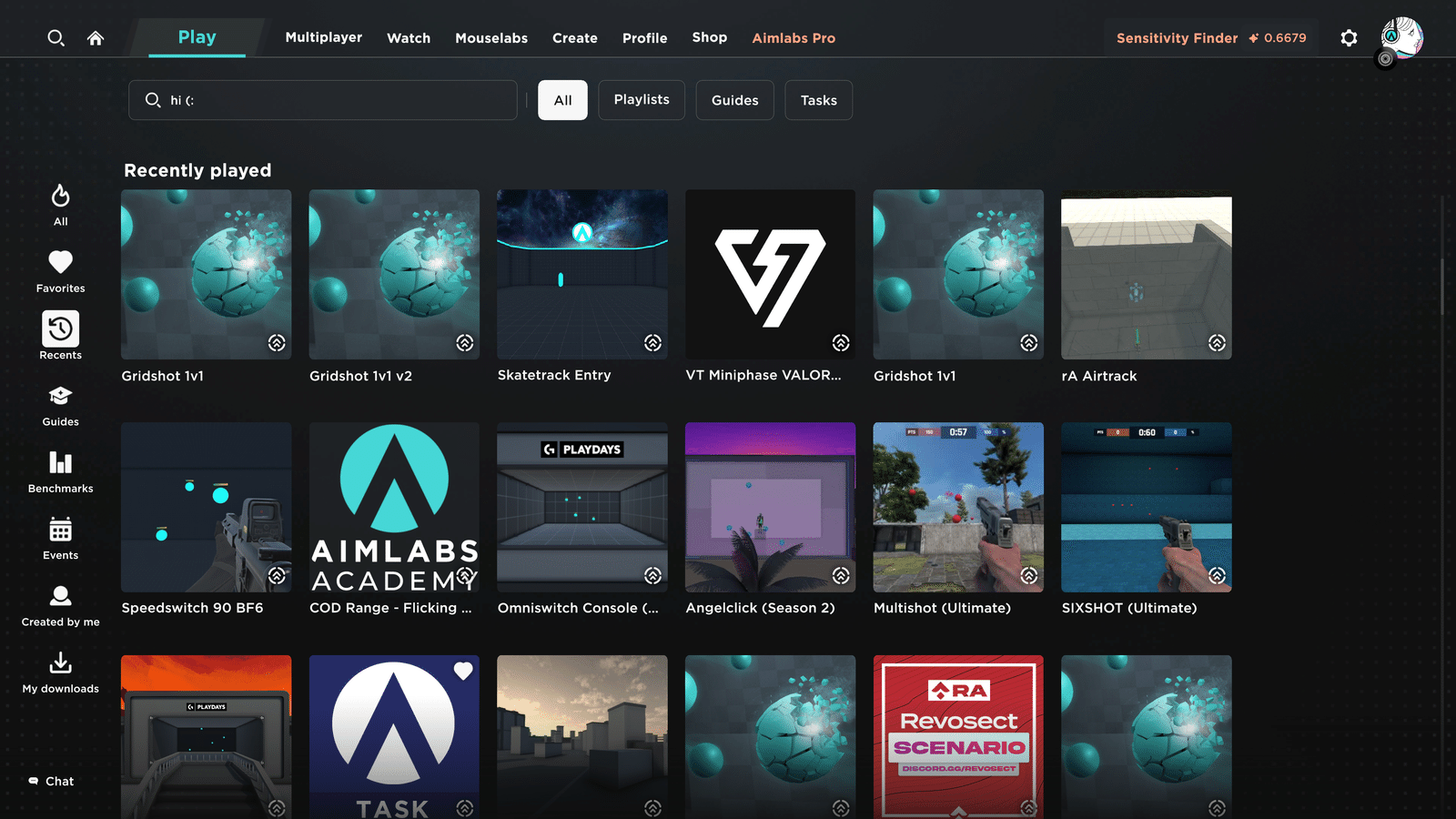Open search from the top navigation bar

tap(56, 38)
